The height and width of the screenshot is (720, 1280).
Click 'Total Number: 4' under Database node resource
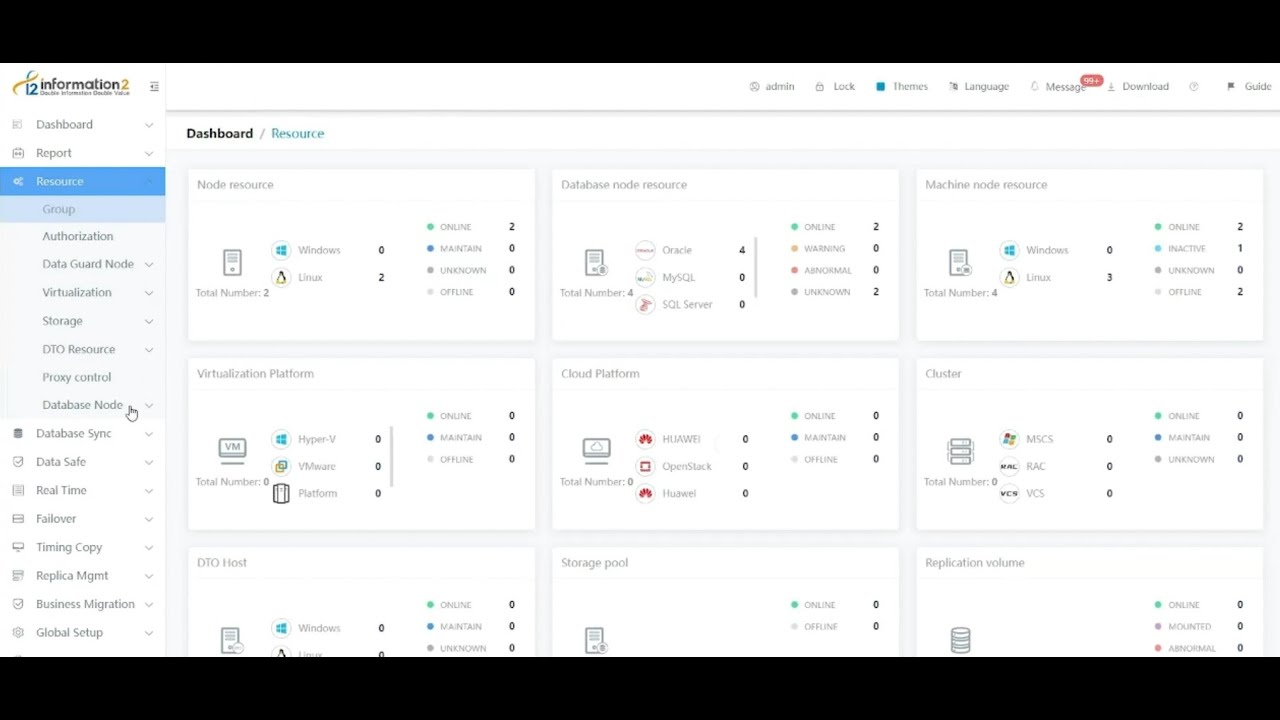click(x=596, y=293)
